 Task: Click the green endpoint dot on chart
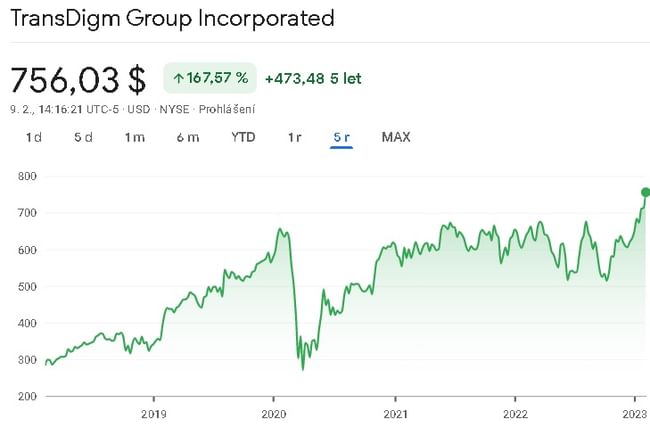point(645,192)
